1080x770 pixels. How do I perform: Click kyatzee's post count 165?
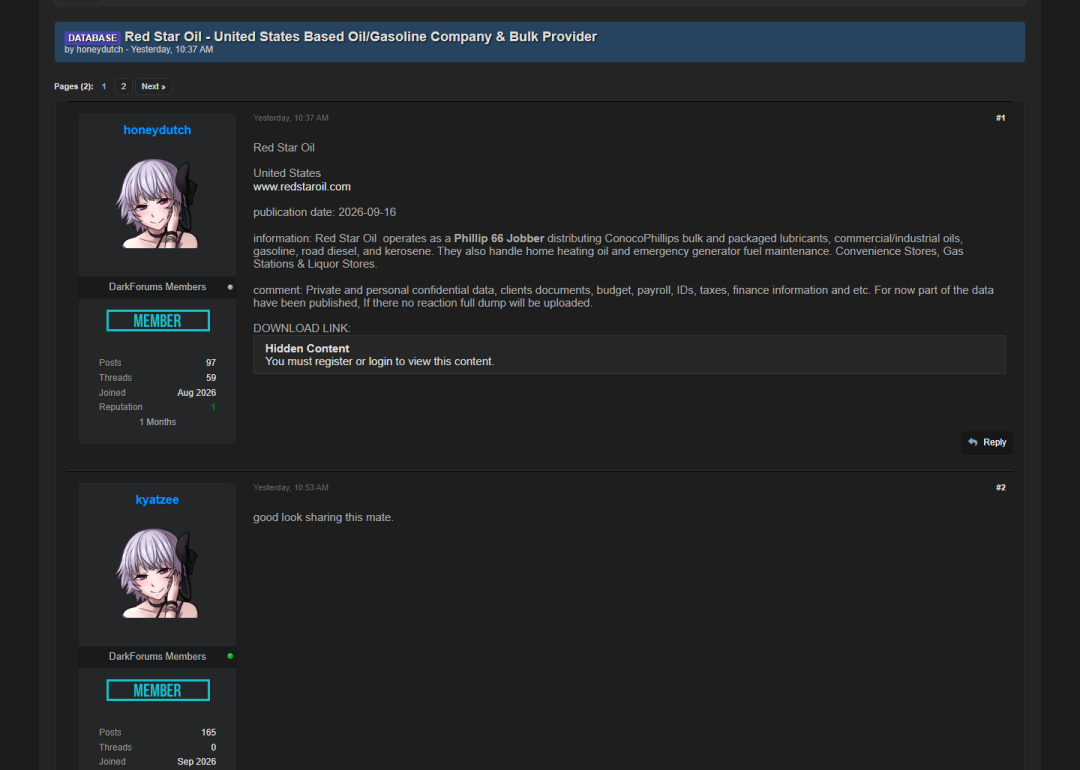coord(209,733)
